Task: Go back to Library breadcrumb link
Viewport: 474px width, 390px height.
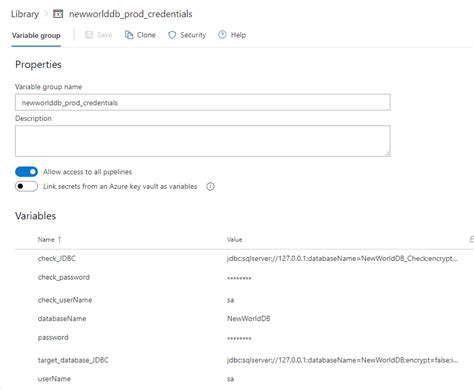Action: (25, 14)
